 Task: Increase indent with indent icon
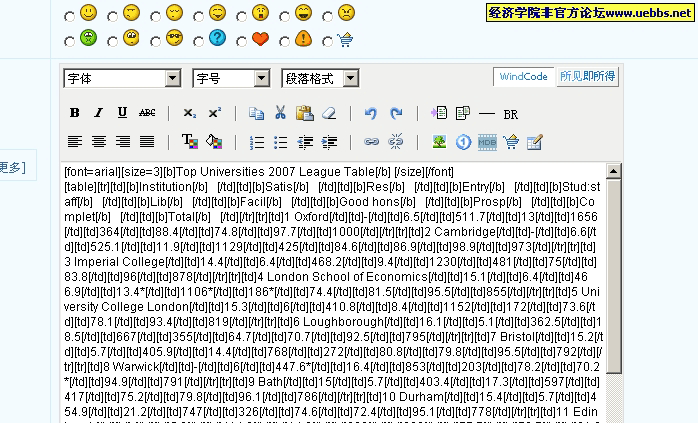tap(329, 142)
